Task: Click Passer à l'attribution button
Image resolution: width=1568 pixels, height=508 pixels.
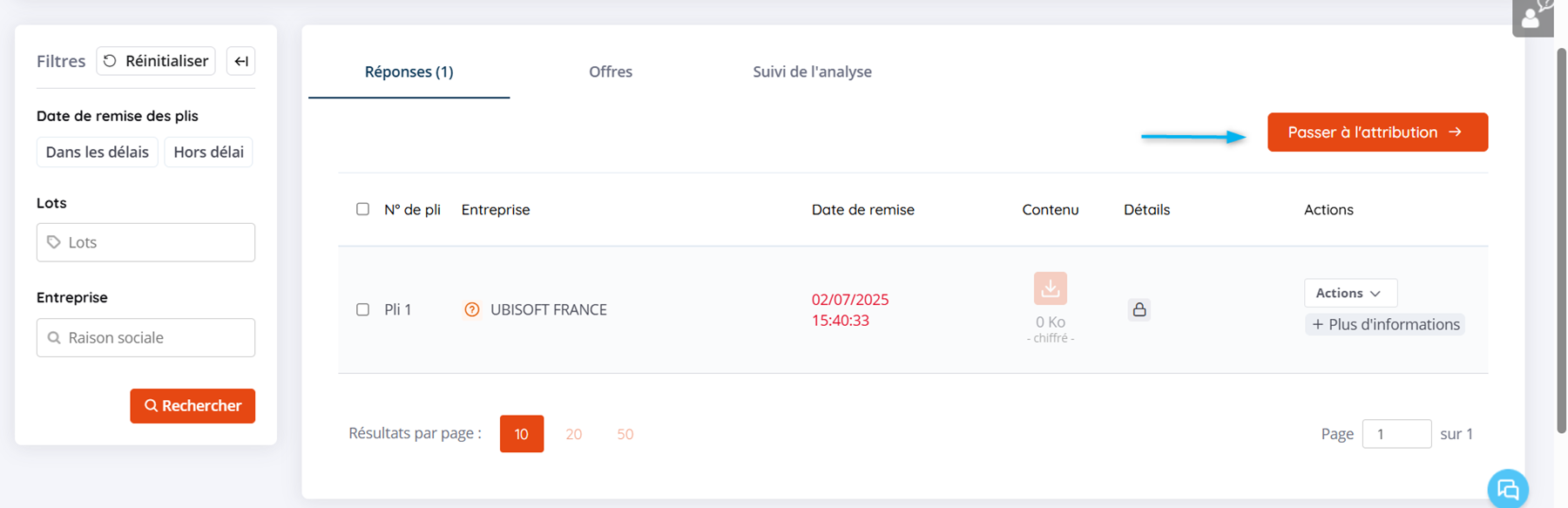Action: click(1377, 132)
